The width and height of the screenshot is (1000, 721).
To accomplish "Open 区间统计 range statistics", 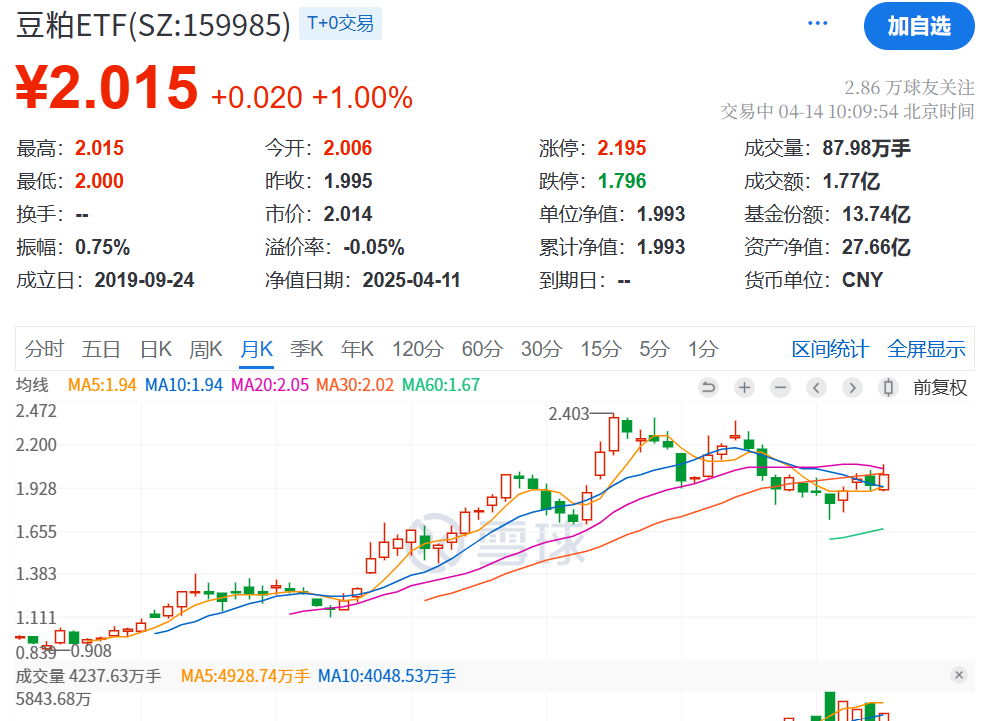I will click(x=830, y=349).
